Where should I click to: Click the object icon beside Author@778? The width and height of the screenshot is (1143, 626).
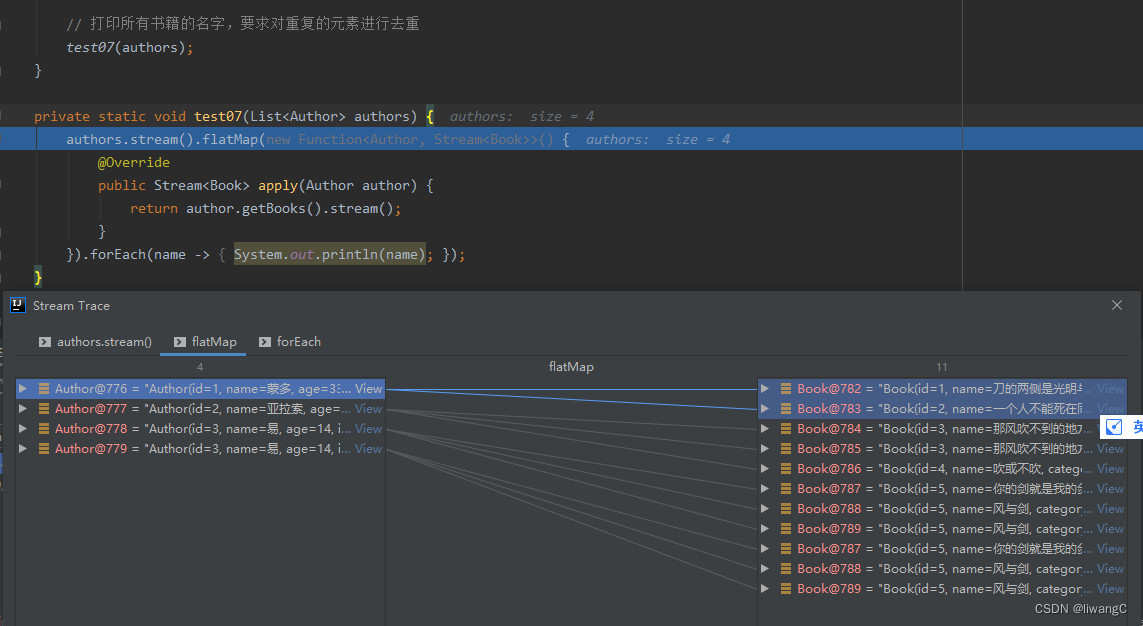(44, 429)
